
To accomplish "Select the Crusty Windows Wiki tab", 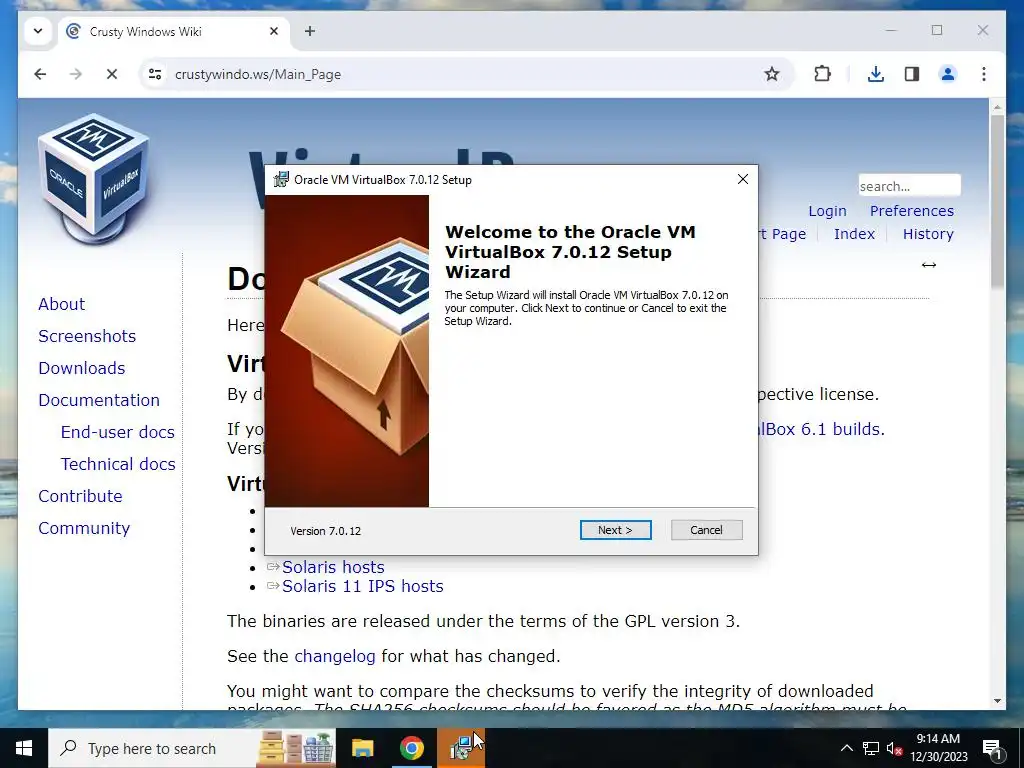I will pos(174,31).
